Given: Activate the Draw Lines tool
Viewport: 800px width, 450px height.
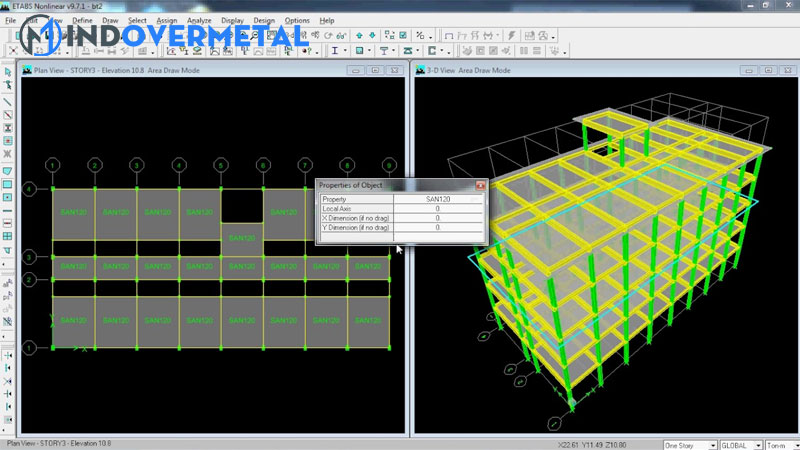Looking at the screenshot, I should 8,101.
